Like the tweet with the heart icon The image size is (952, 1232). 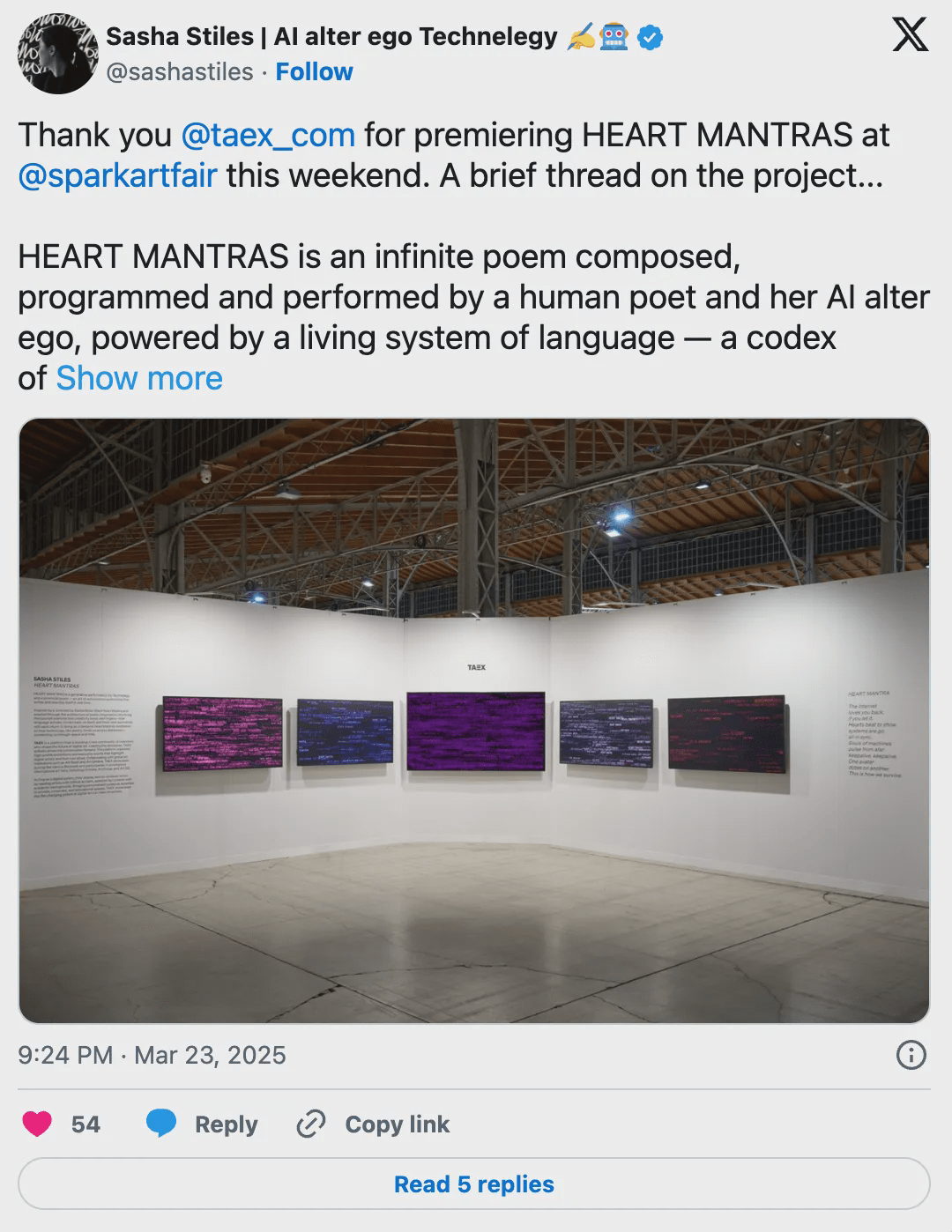coord(37,1124)
